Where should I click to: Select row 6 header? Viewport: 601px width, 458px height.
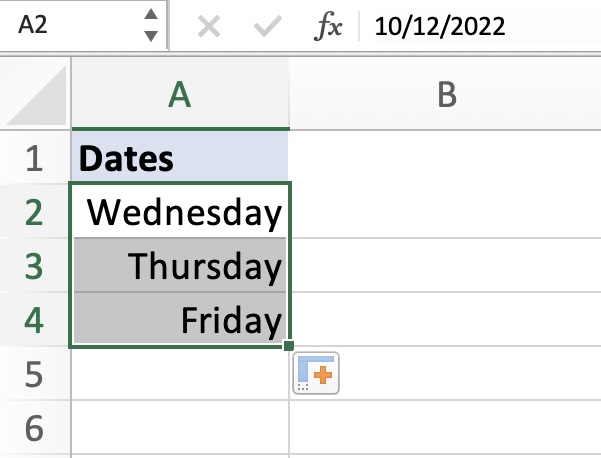pyautogui.click(x=35, y=428)
